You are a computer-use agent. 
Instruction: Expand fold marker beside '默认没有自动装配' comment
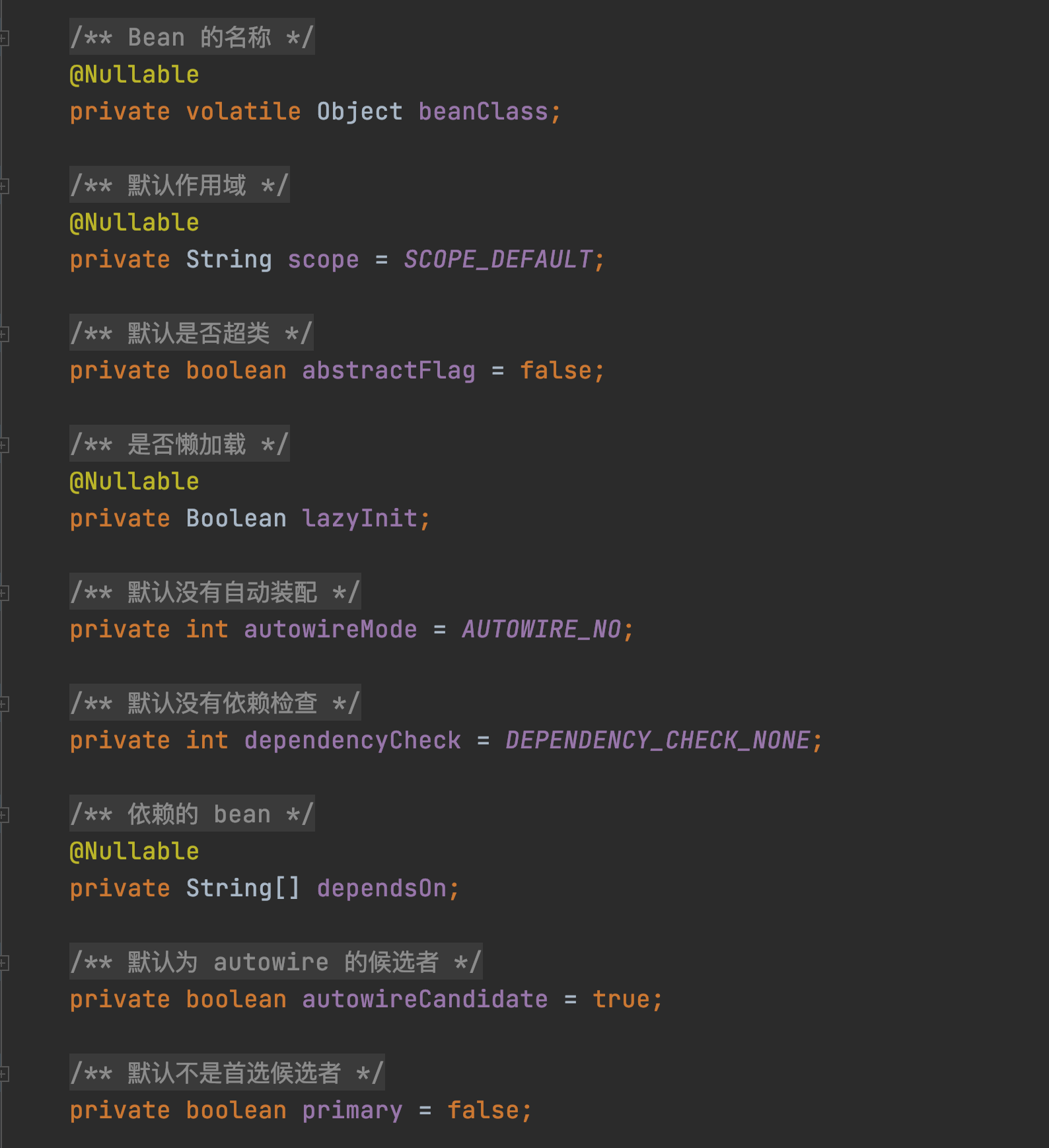3,593
